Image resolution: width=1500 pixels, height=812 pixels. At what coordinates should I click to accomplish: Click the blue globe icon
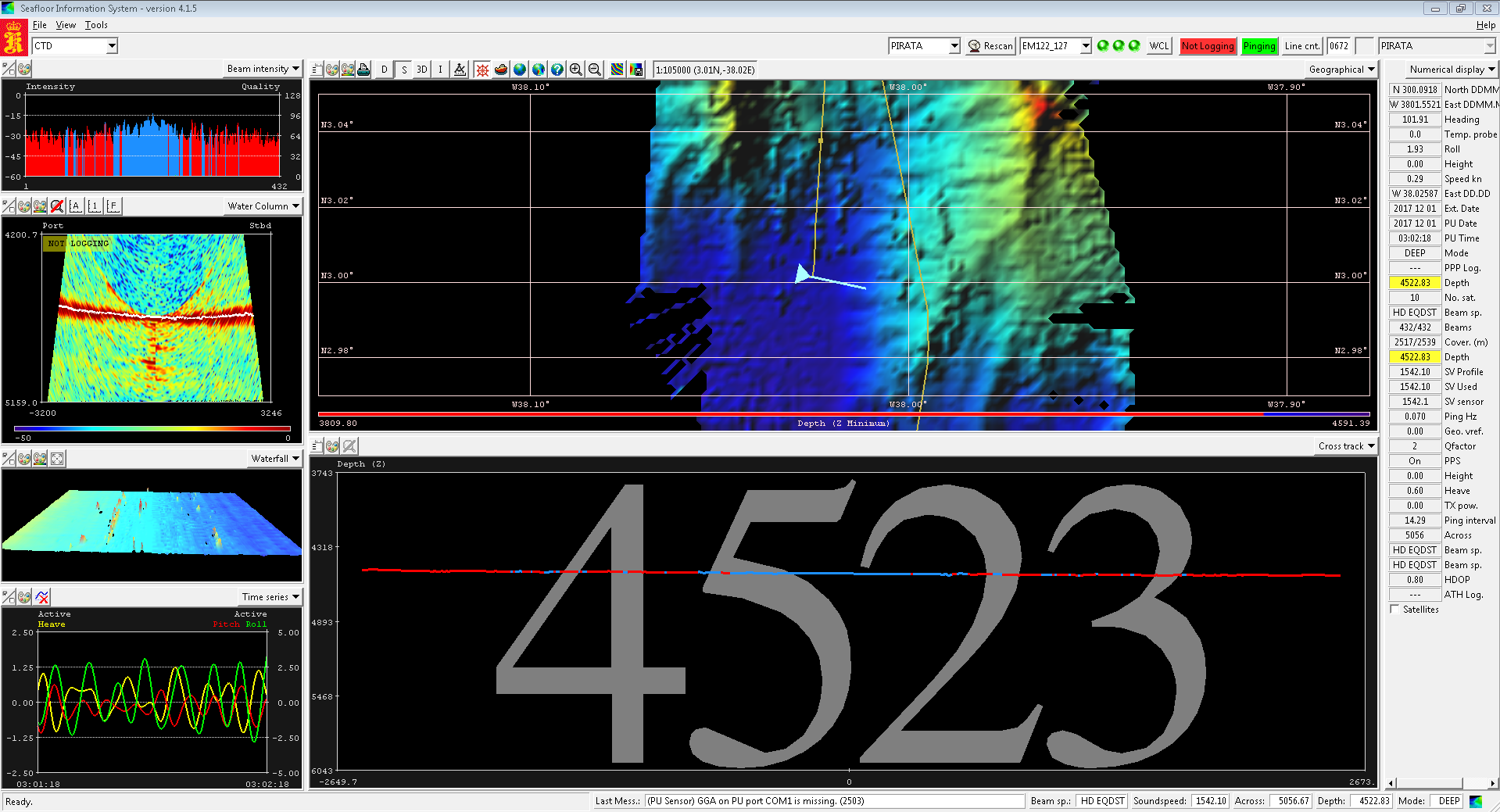(x=520, y=70)
